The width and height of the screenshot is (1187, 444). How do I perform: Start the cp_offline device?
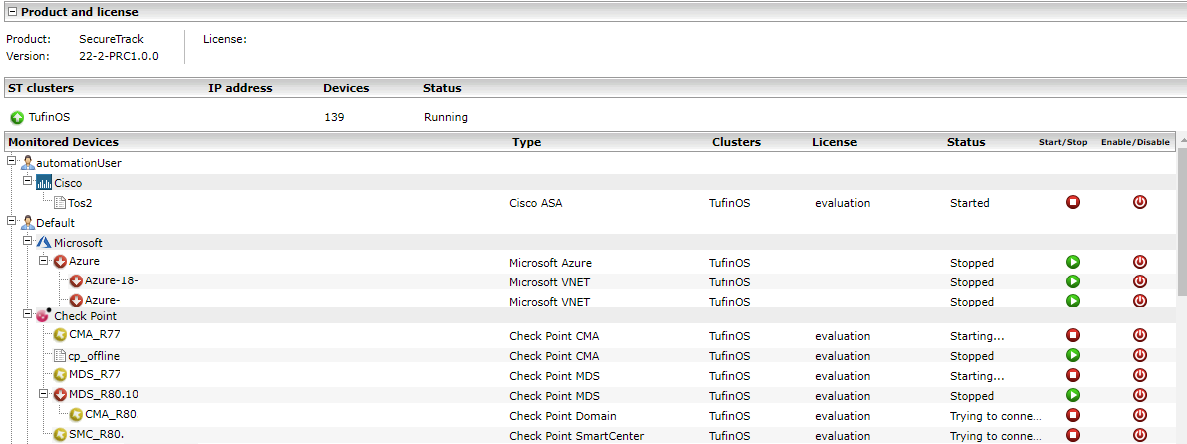pyautogui.click(x=1072, y=355)
